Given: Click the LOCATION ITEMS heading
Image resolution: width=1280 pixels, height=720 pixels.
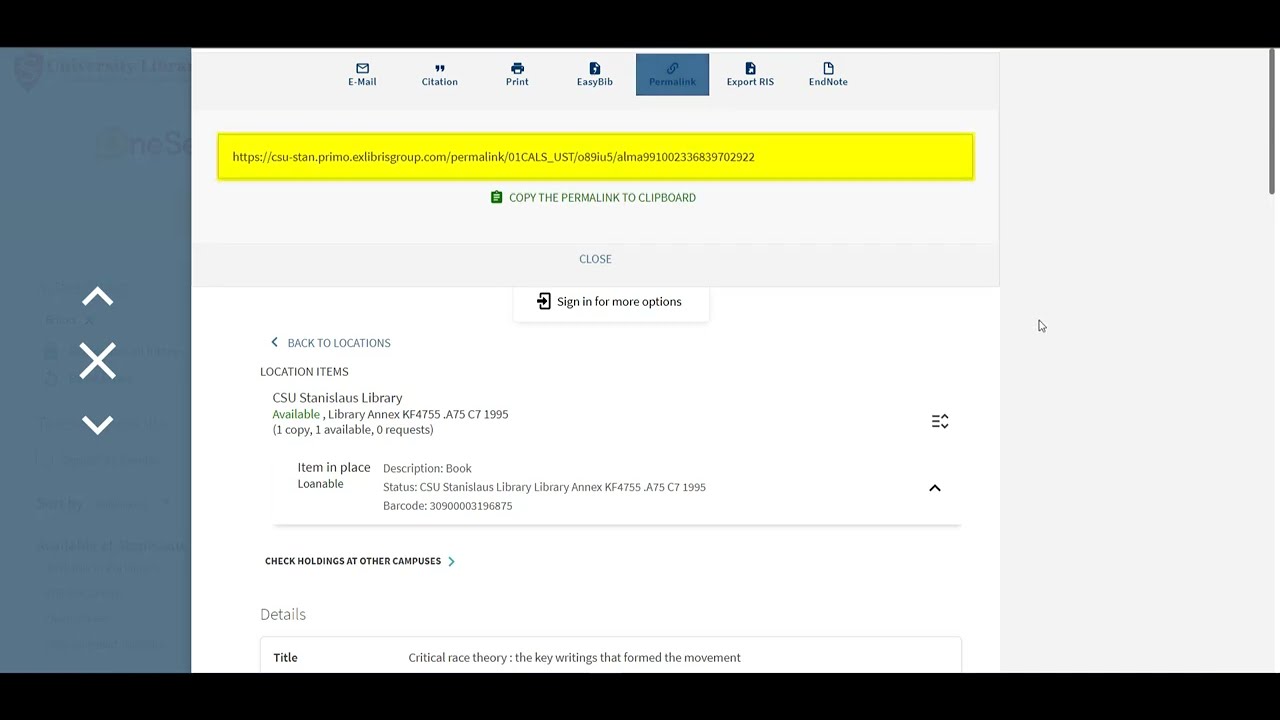Looking at the screenshot, I should click(304, 372).
